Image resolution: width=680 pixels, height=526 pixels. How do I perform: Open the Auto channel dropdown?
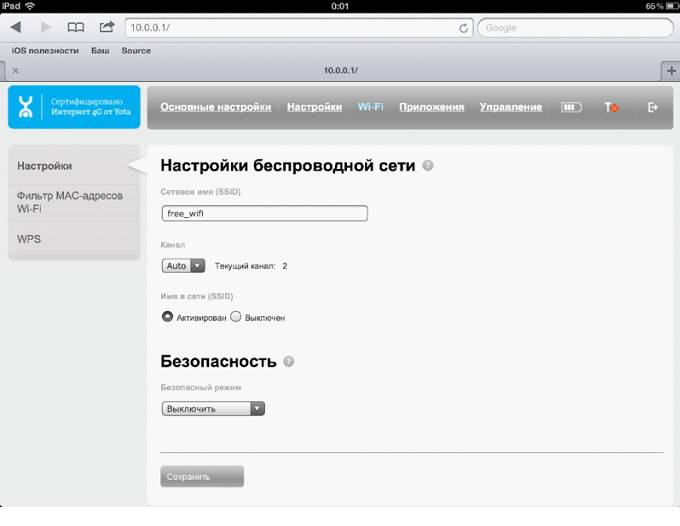tap(183, 266)
